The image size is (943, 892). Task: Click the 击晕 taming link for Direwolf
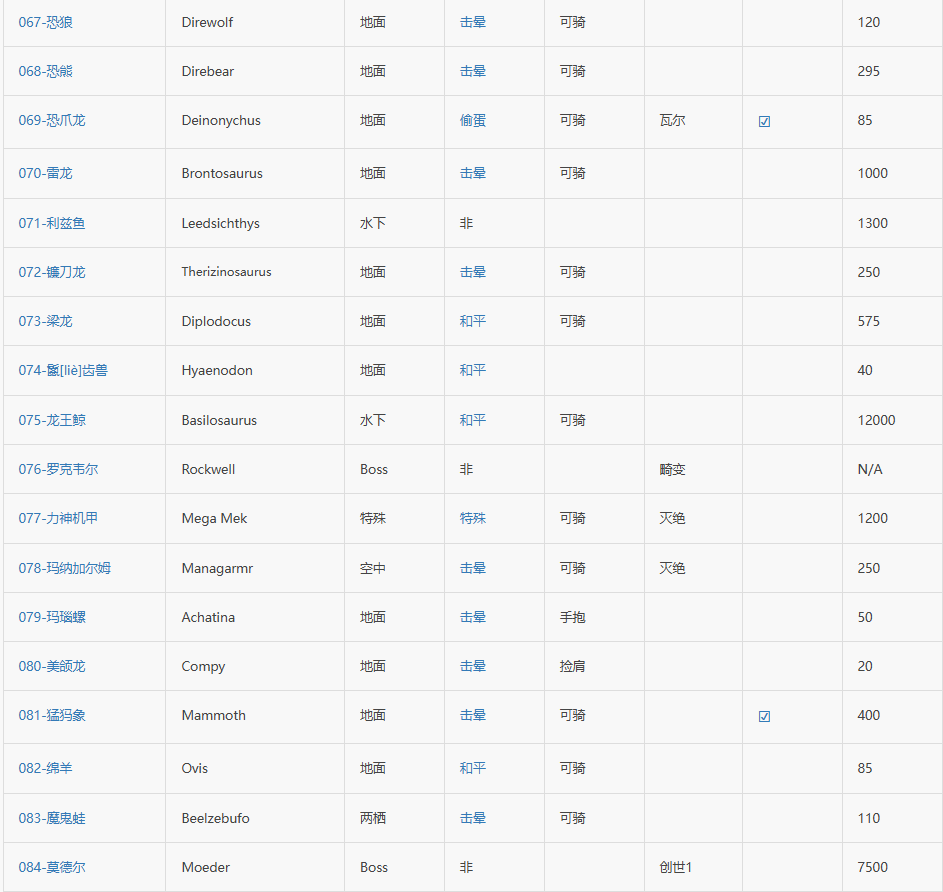(x=473, y=22)
